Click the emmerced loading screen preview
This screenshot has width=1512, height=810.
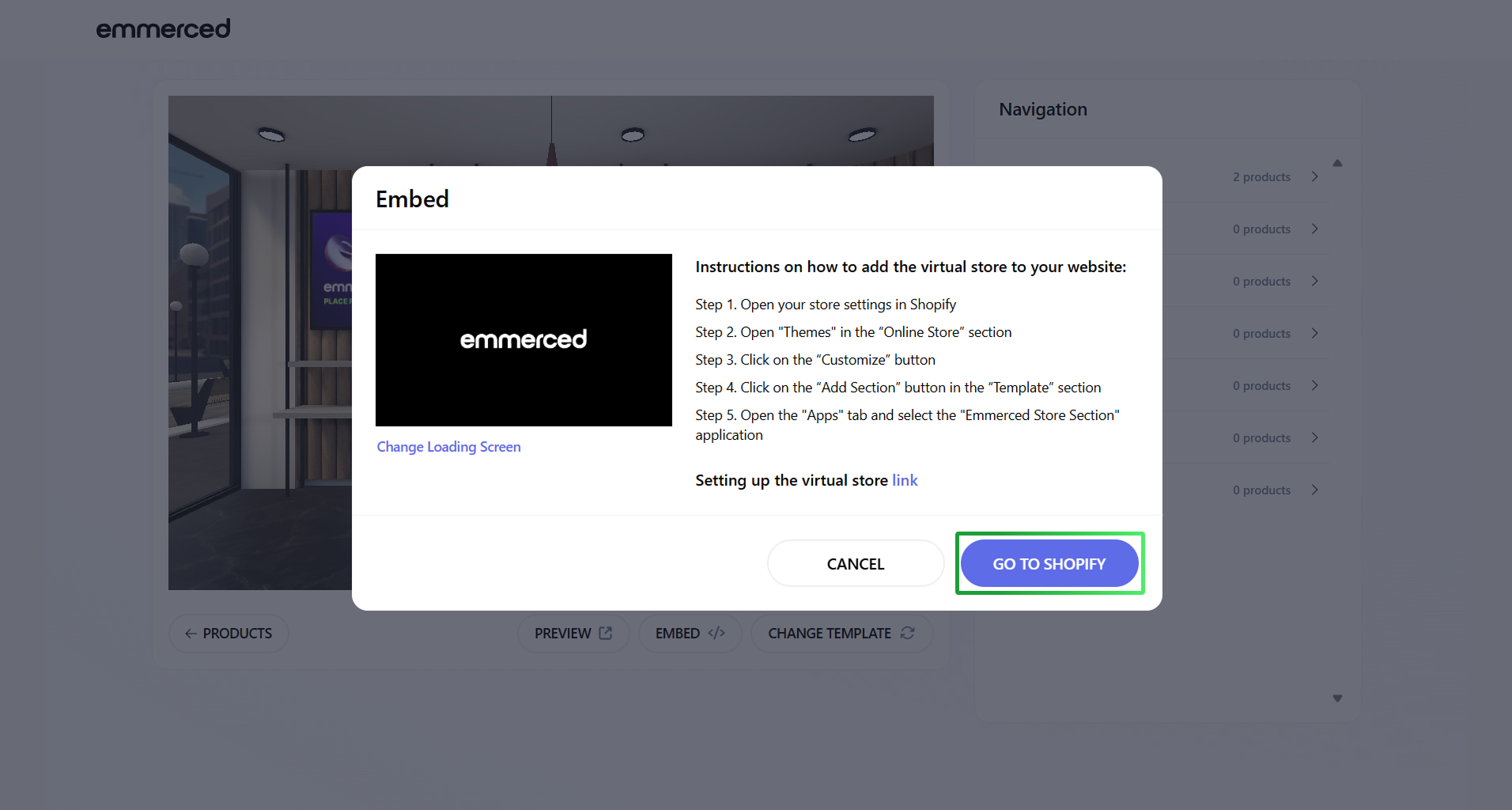pyautogui.click(x=524, y=340)
